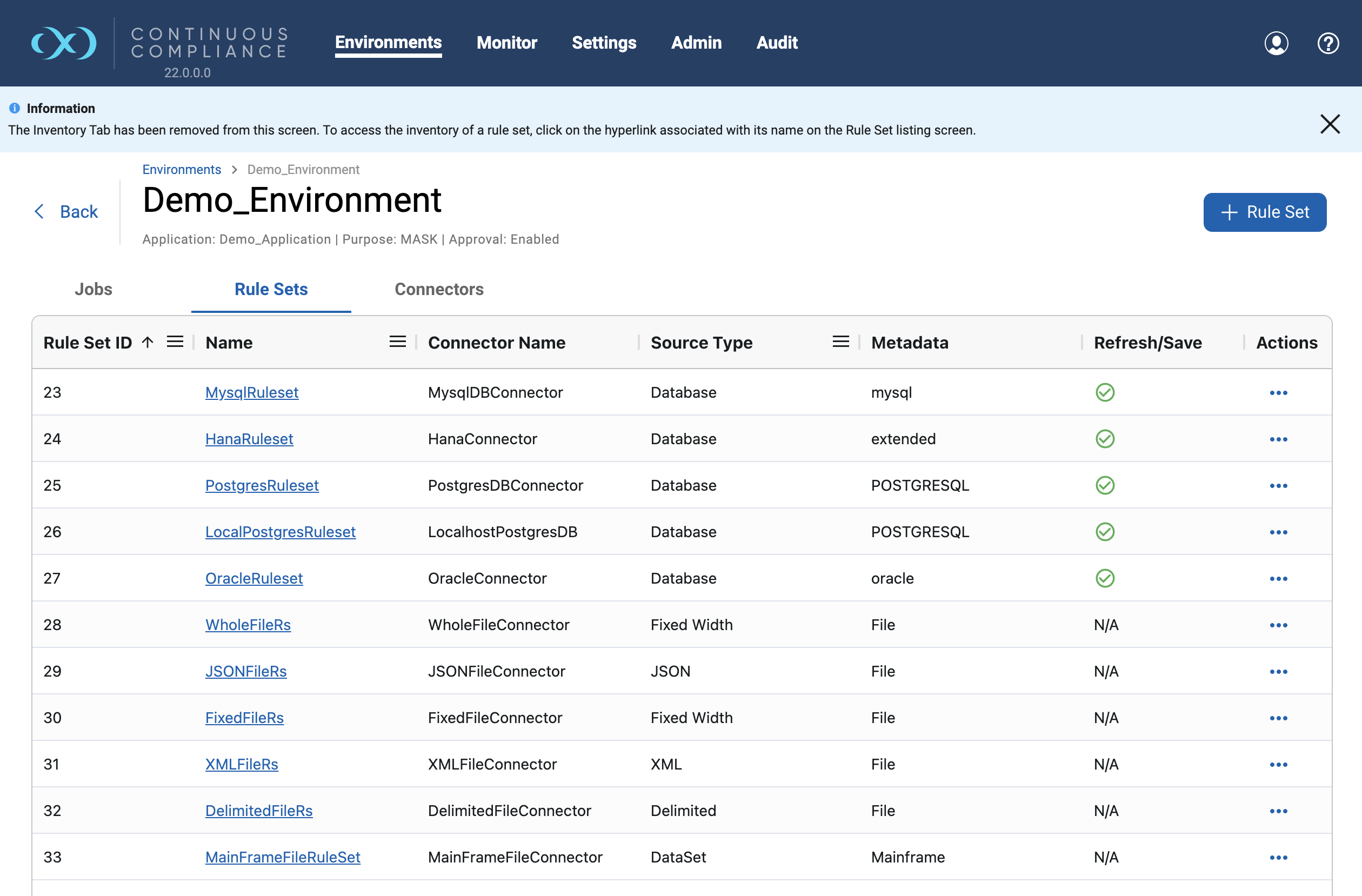Click the help question mark icon
Image resolution: width=1362 pixels, height=896 pixels.
click(x=1327, y=43)
